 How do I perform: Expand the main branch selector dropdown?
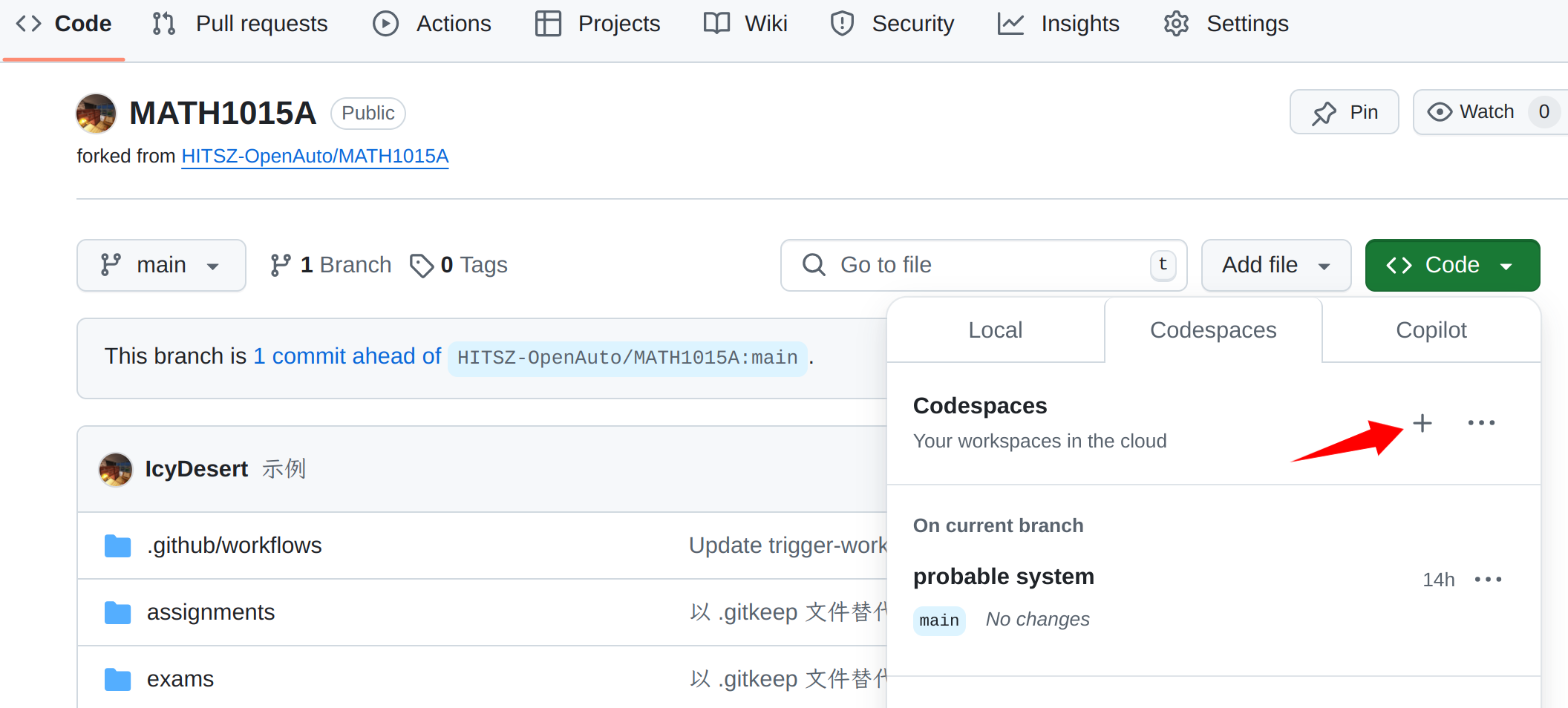[161, 265]
